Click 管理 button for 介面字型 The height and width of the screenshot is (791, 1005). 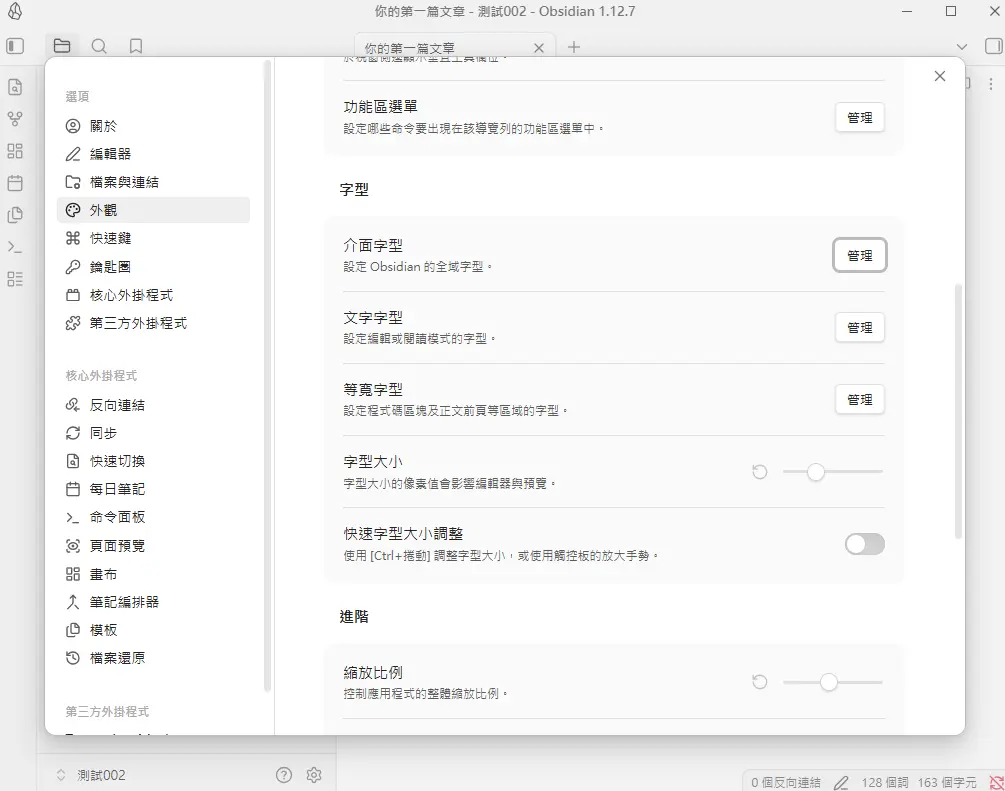tap(859, 256)
